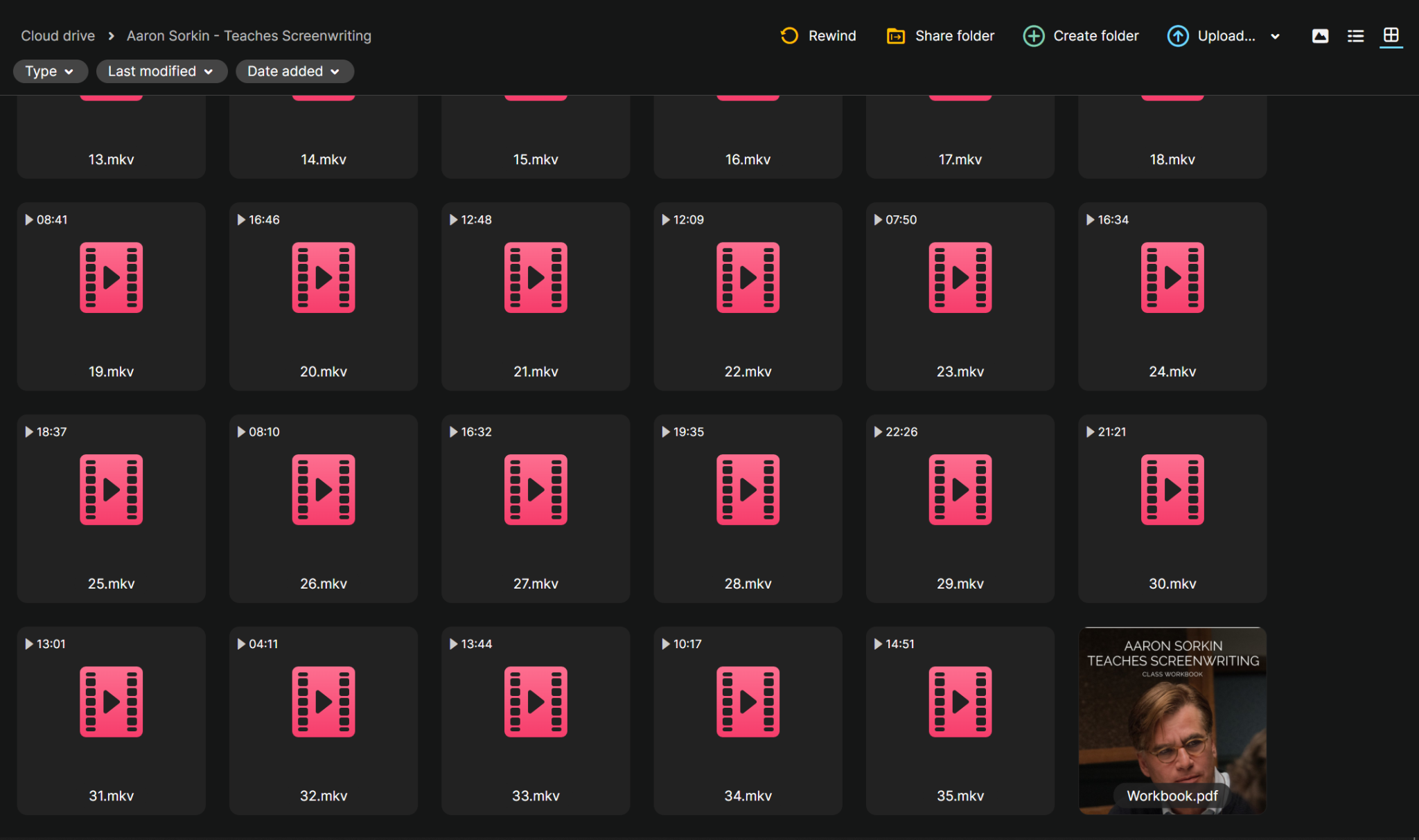This screenshot has height=840, width=1419.
Task: Switch to list view layout
Action: click(1355, 35)
